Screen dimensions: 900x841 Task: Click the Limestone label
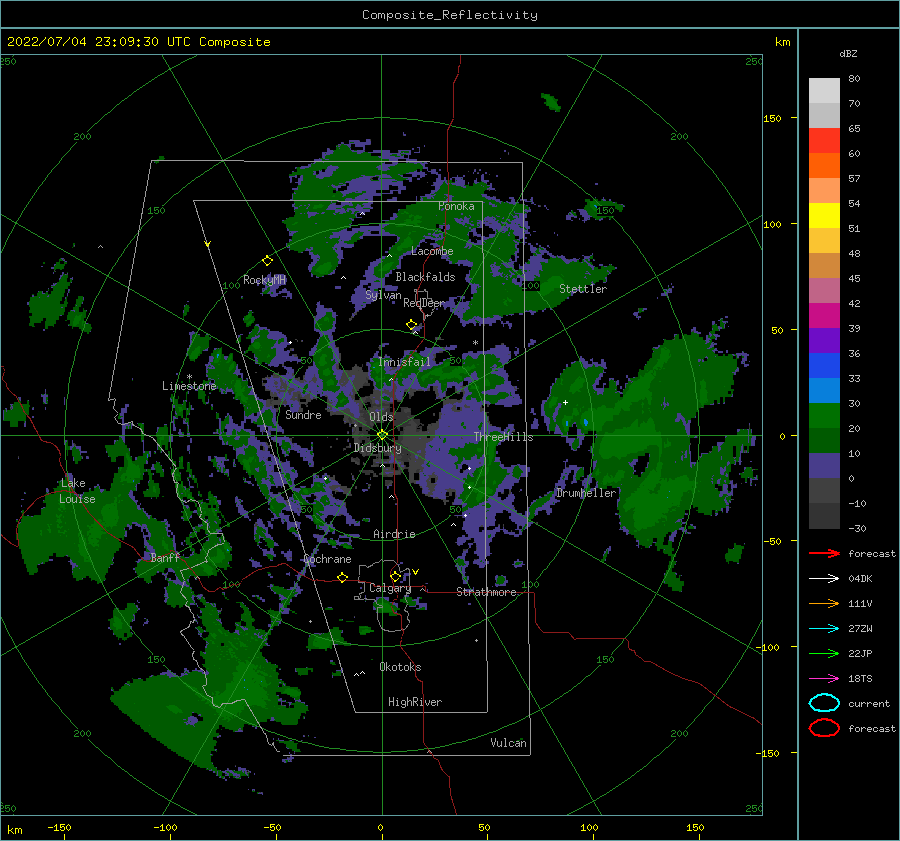point(189,386)
